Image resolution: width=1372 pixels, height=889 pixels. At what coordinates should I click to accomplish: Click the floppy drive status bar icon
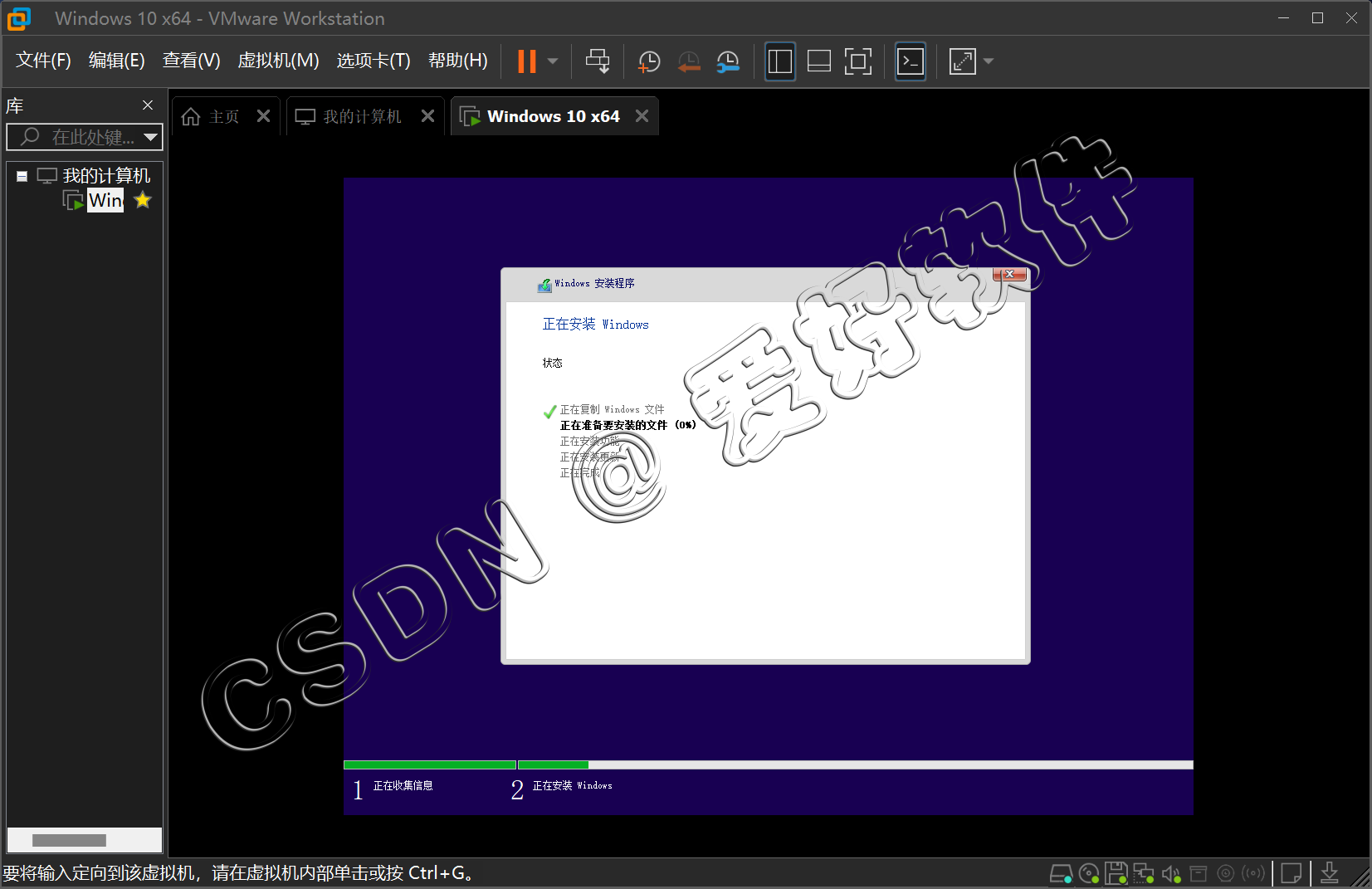coord(1116,873)
